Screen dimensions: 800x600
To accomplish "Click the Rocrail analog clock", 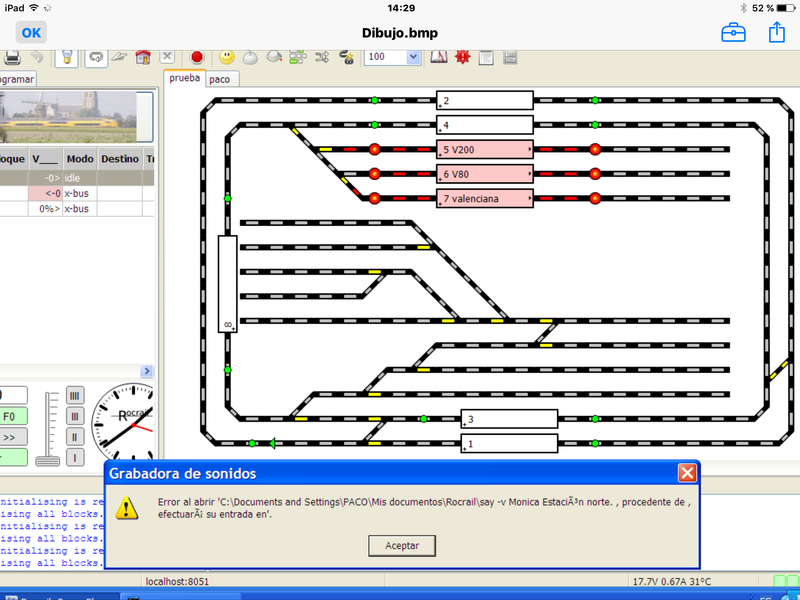I will tap(123, 421).
